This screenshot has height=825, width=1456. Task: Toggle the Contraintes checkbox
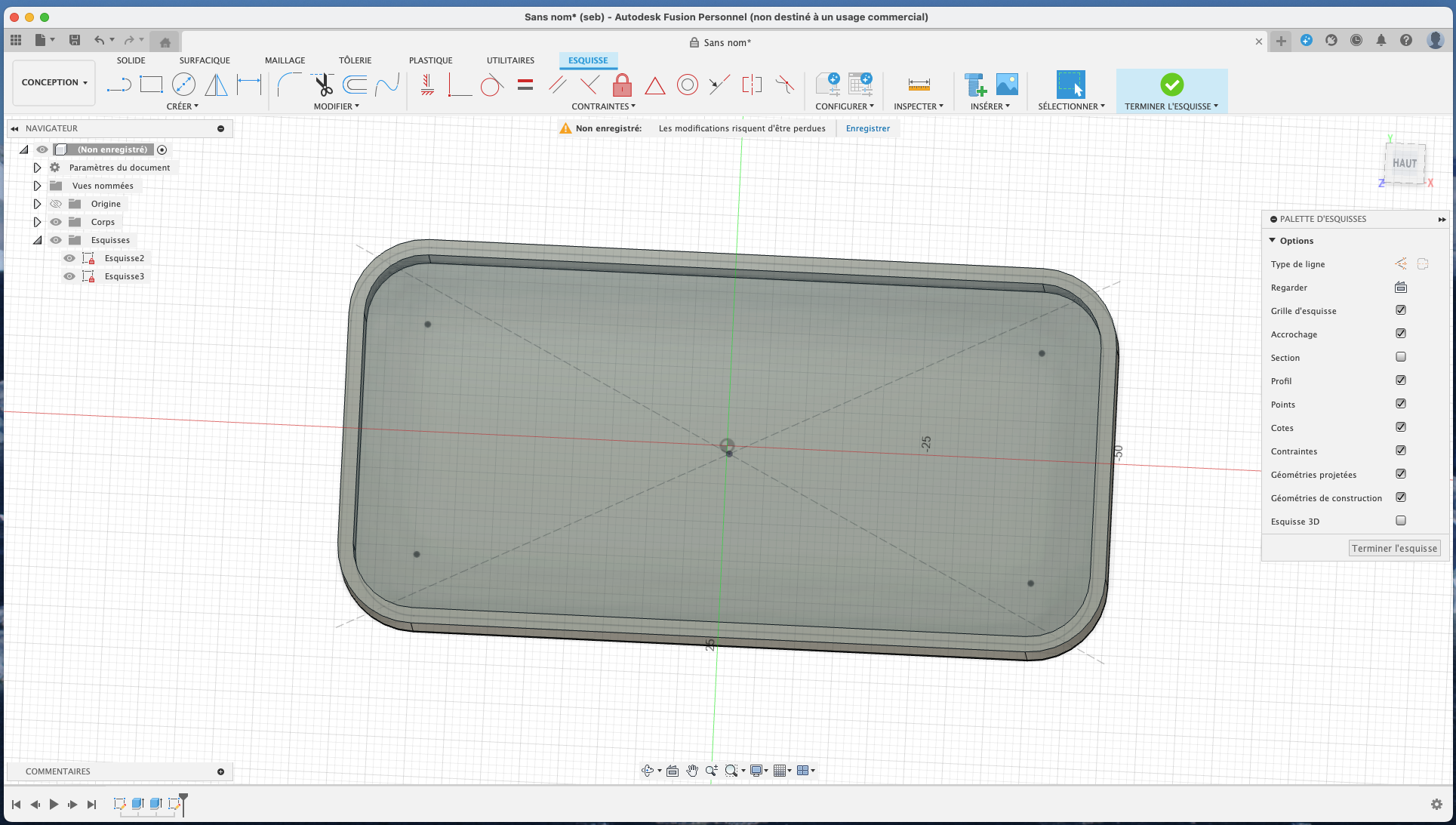(x=1401, y=451)
